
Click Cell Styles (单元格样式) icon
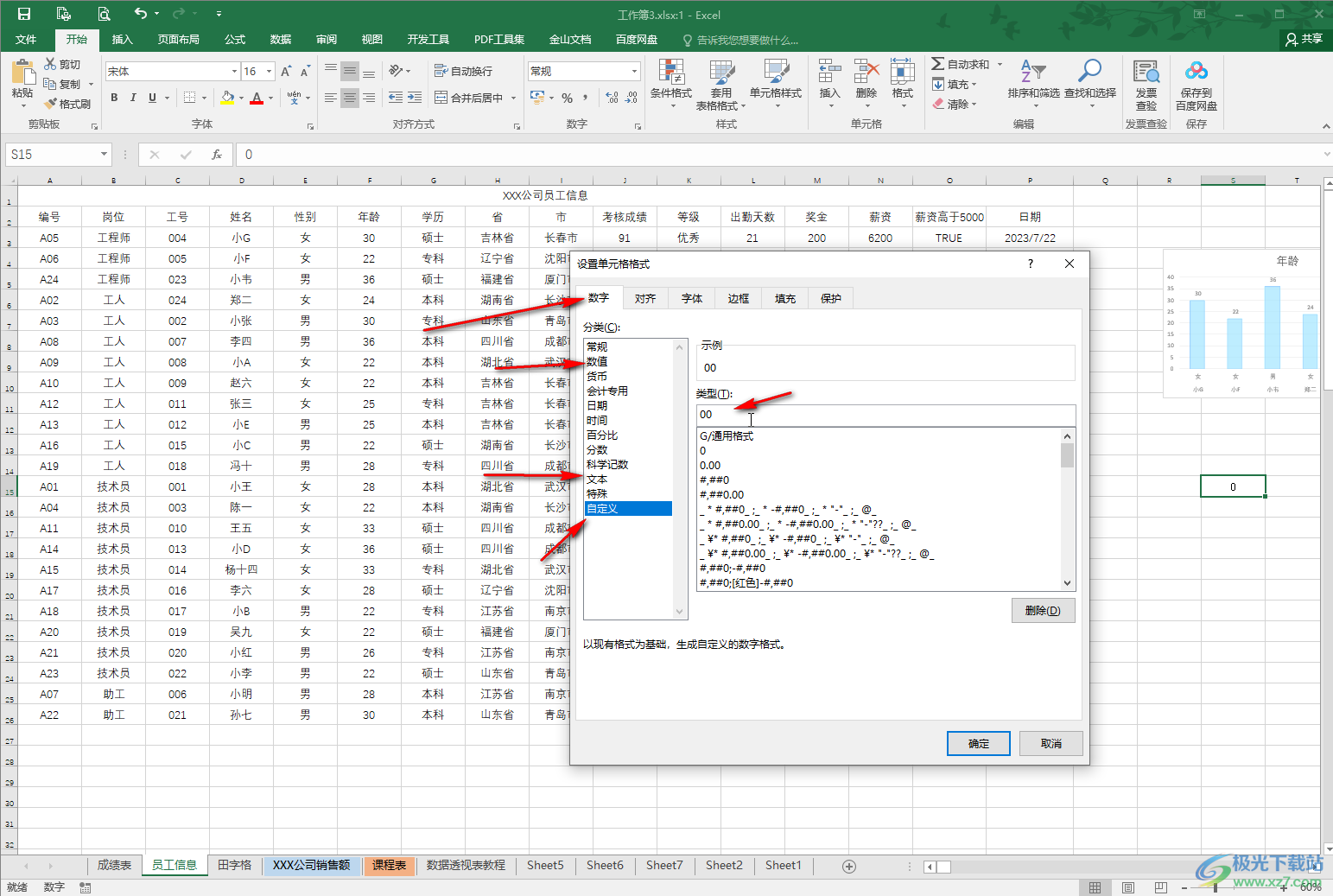[x=776, y=72]
